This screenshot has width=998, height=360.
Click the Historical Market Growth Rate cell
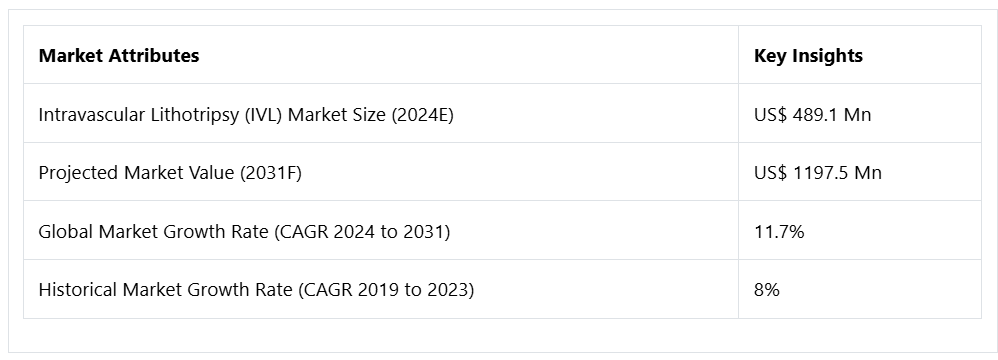coord(381,289)
